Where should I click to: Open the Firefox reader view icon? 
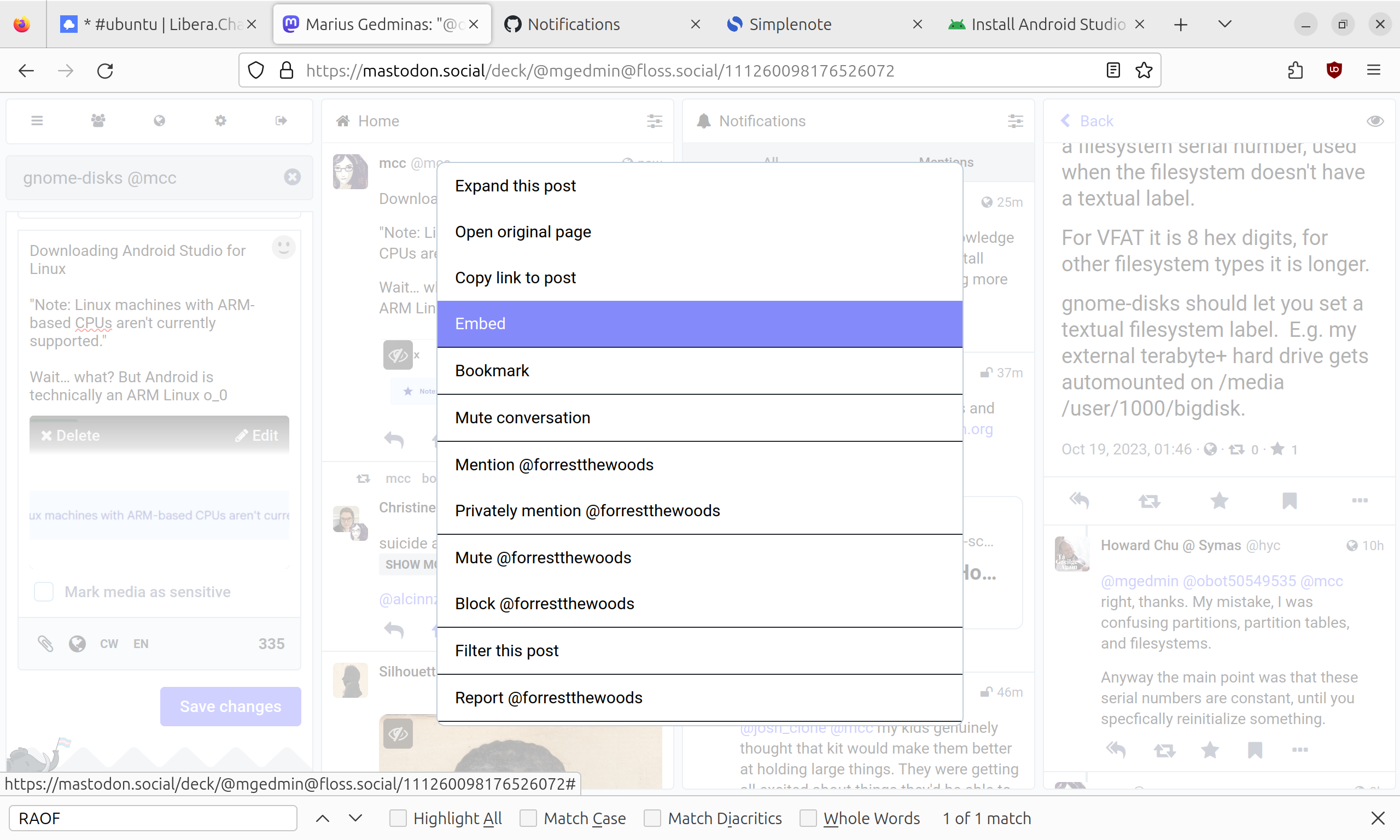1112,70
